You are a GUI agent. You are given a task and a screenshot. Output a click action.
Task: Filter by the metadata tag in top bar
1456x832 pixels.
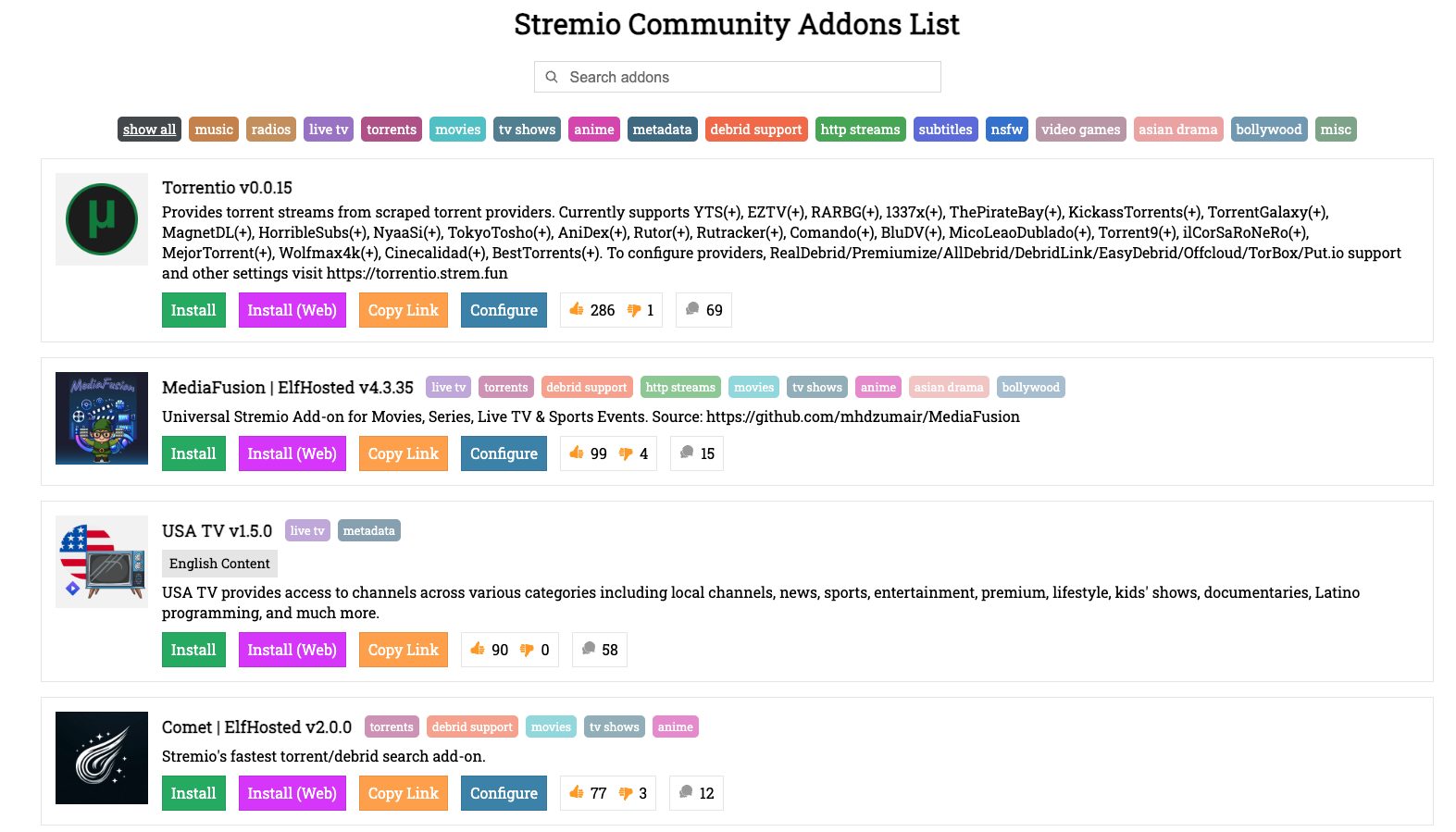click(x=663, y=130)
